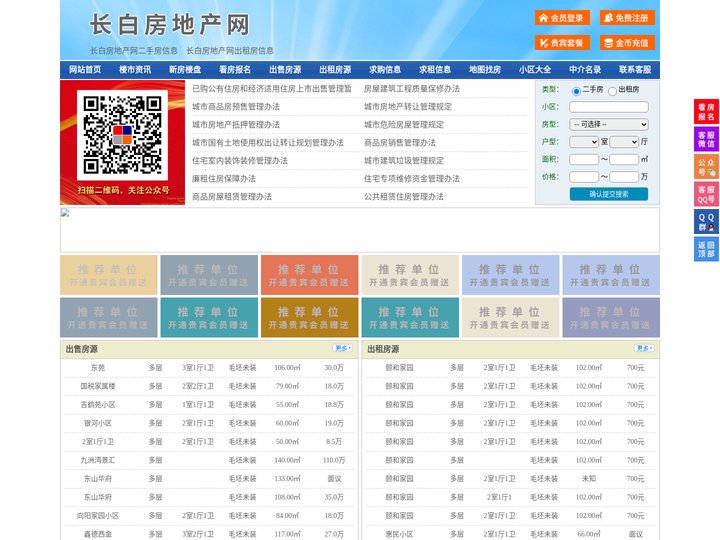Click the 看房报名 red sidebar icon
Viewport: 720px width, 540px height.
(x=706, y=112)
